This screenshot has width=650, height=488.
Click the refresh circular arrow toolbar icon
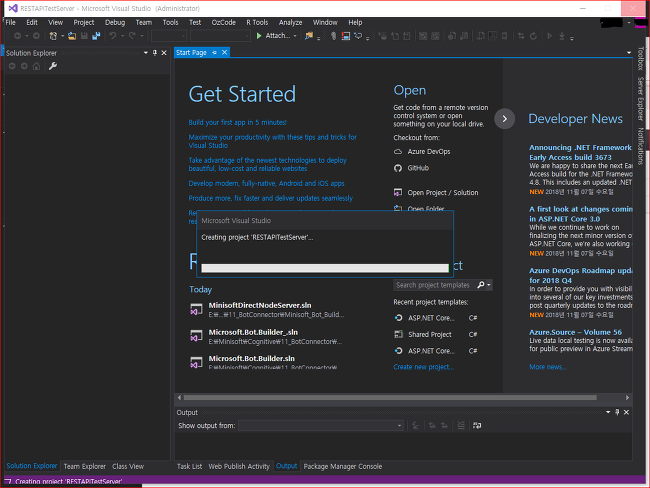point(534,36)
